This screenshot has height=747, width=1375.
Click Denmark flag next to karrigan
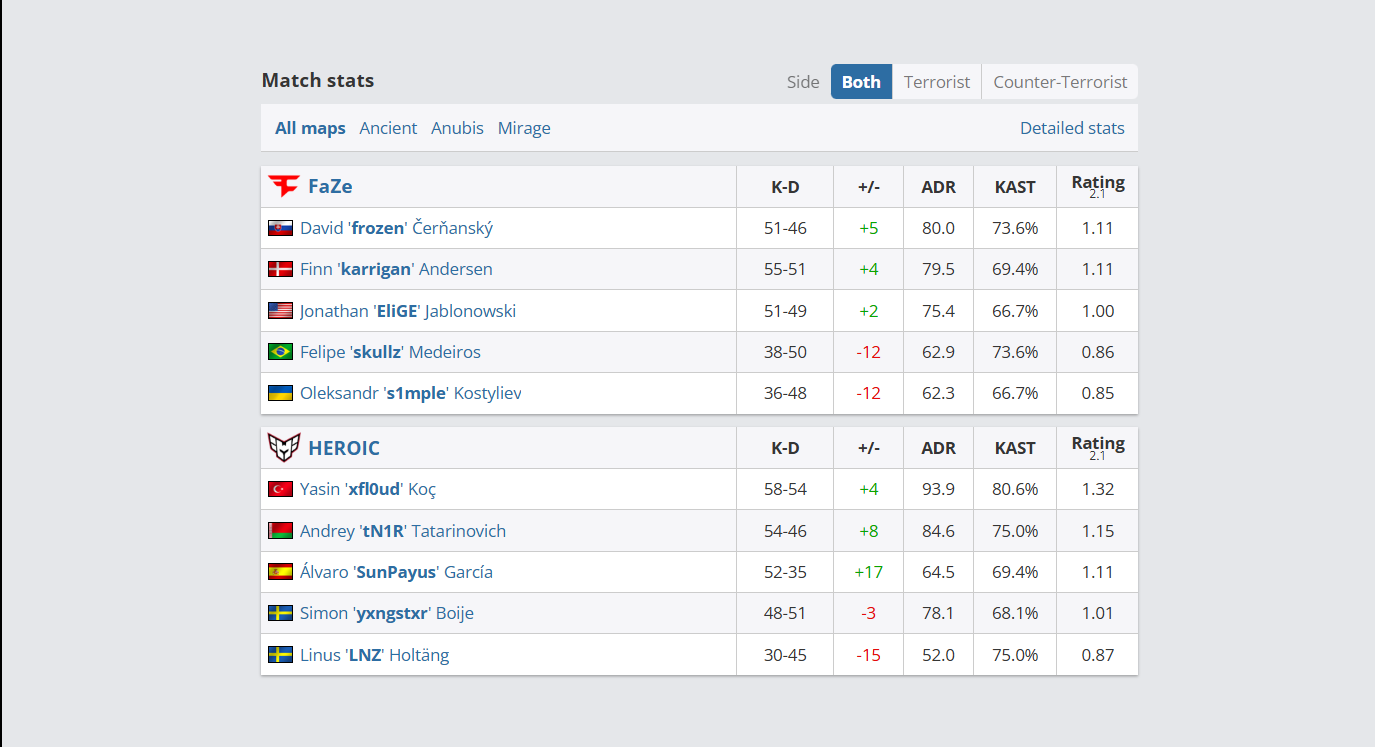pos(280,269)
